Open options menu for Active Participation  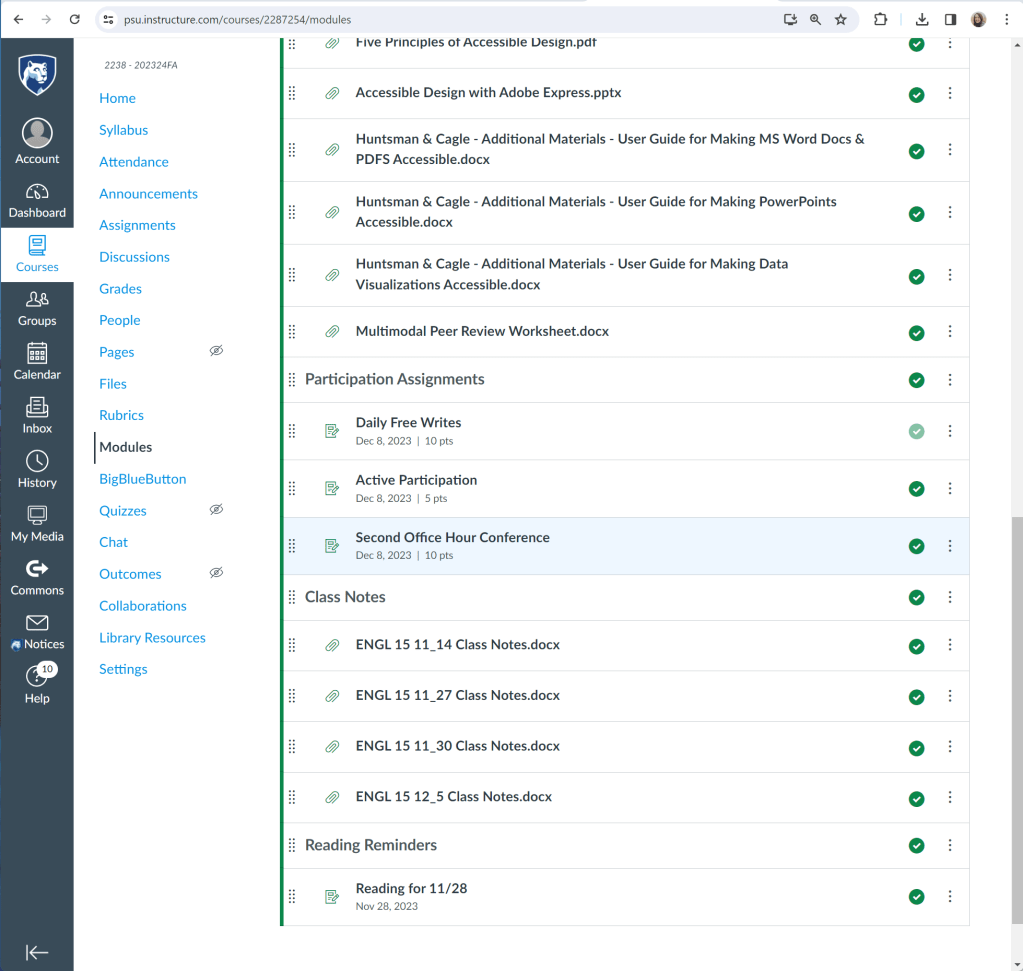950,488
